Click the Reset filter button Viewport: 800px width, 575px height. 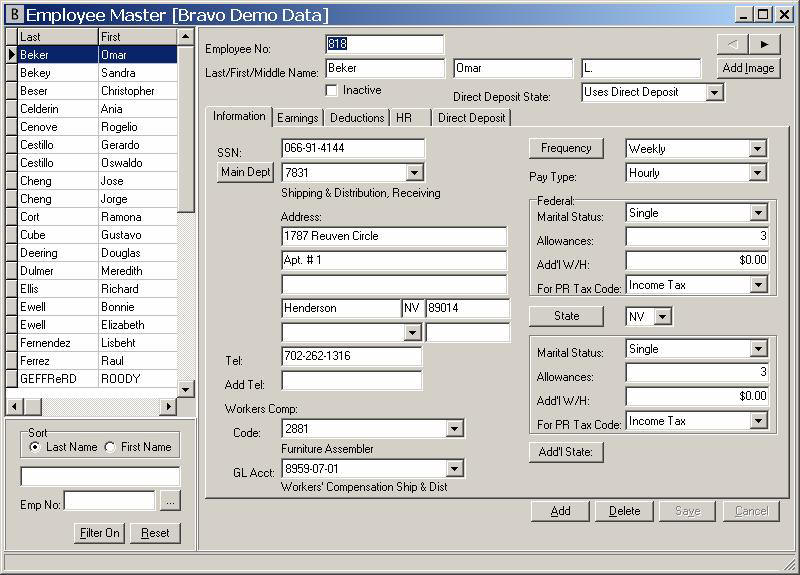tap(155, 533)
